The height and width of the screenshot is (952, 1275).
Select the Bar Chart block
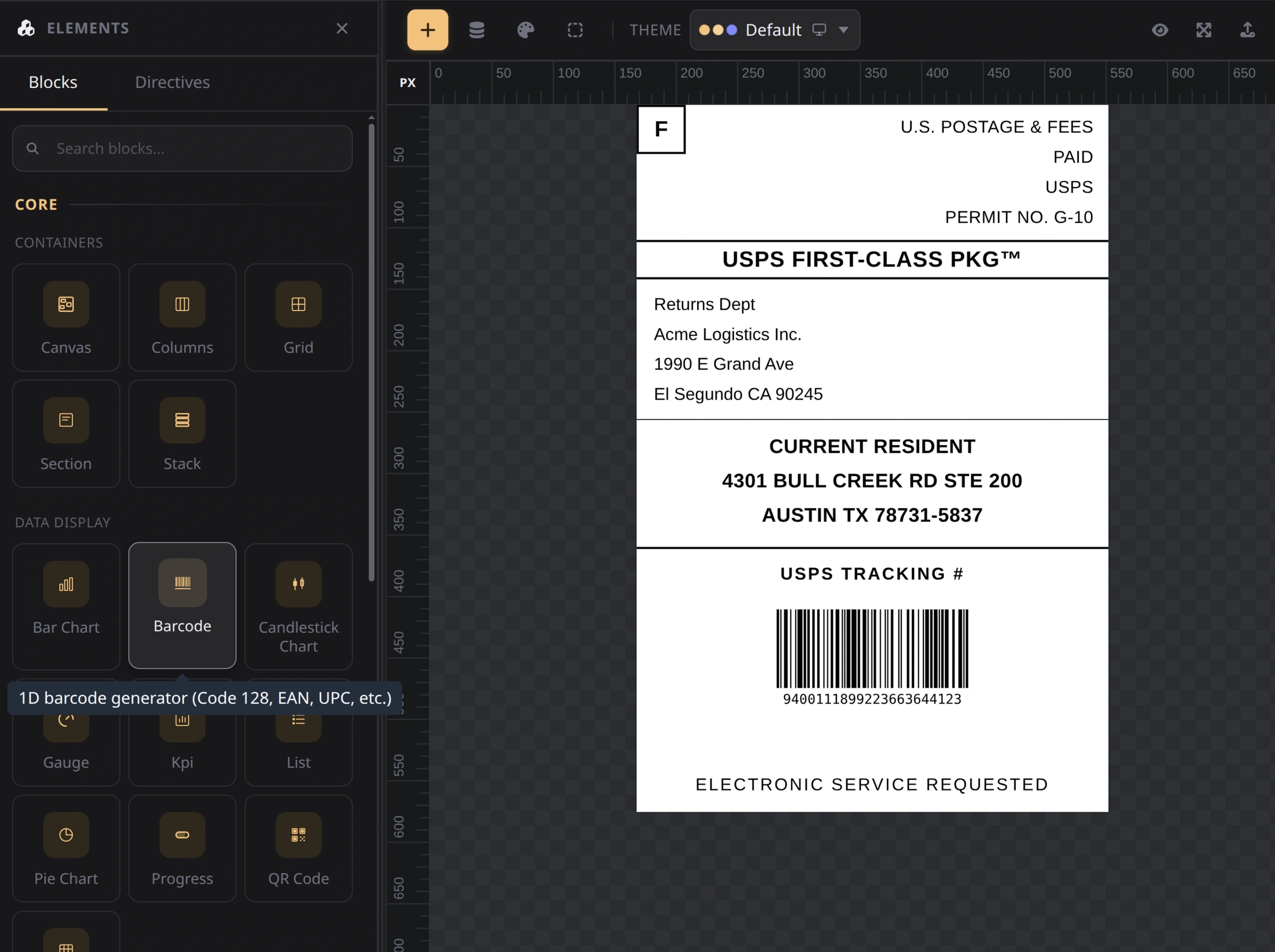pos(66,606)
